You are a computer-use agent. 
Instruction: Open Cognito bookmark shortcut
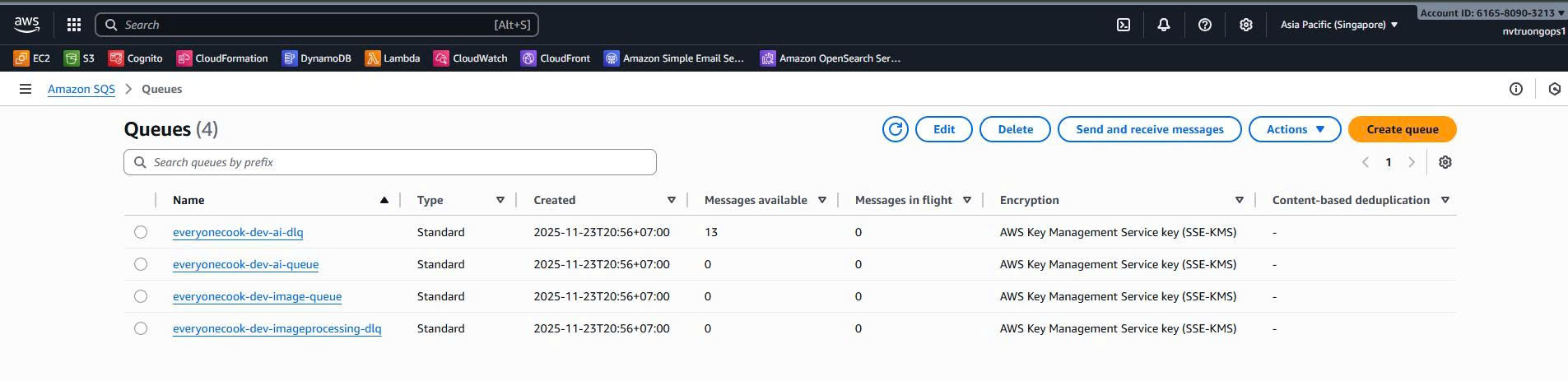(x=135, y=58)
